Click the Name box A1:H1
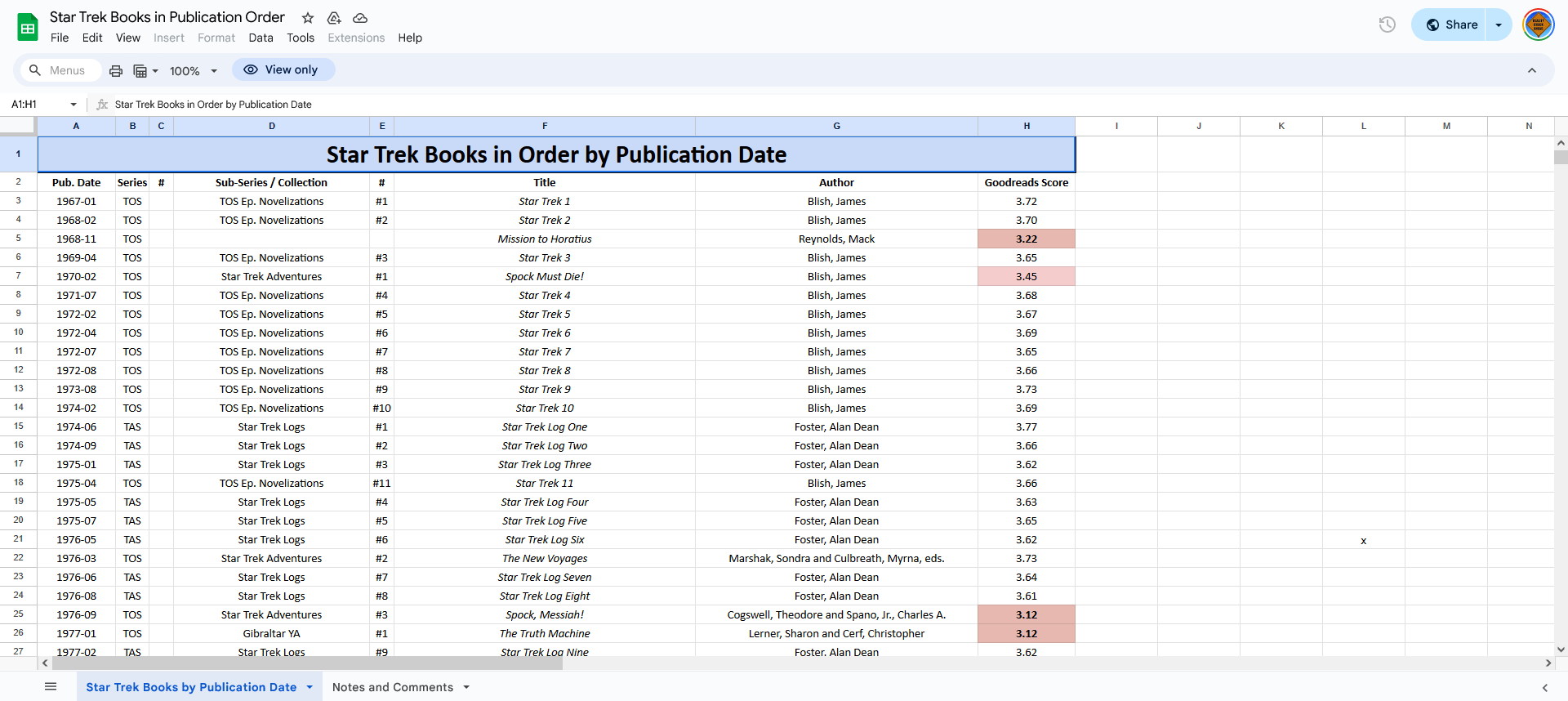1568x701 pixels. (x=37, y=105)
